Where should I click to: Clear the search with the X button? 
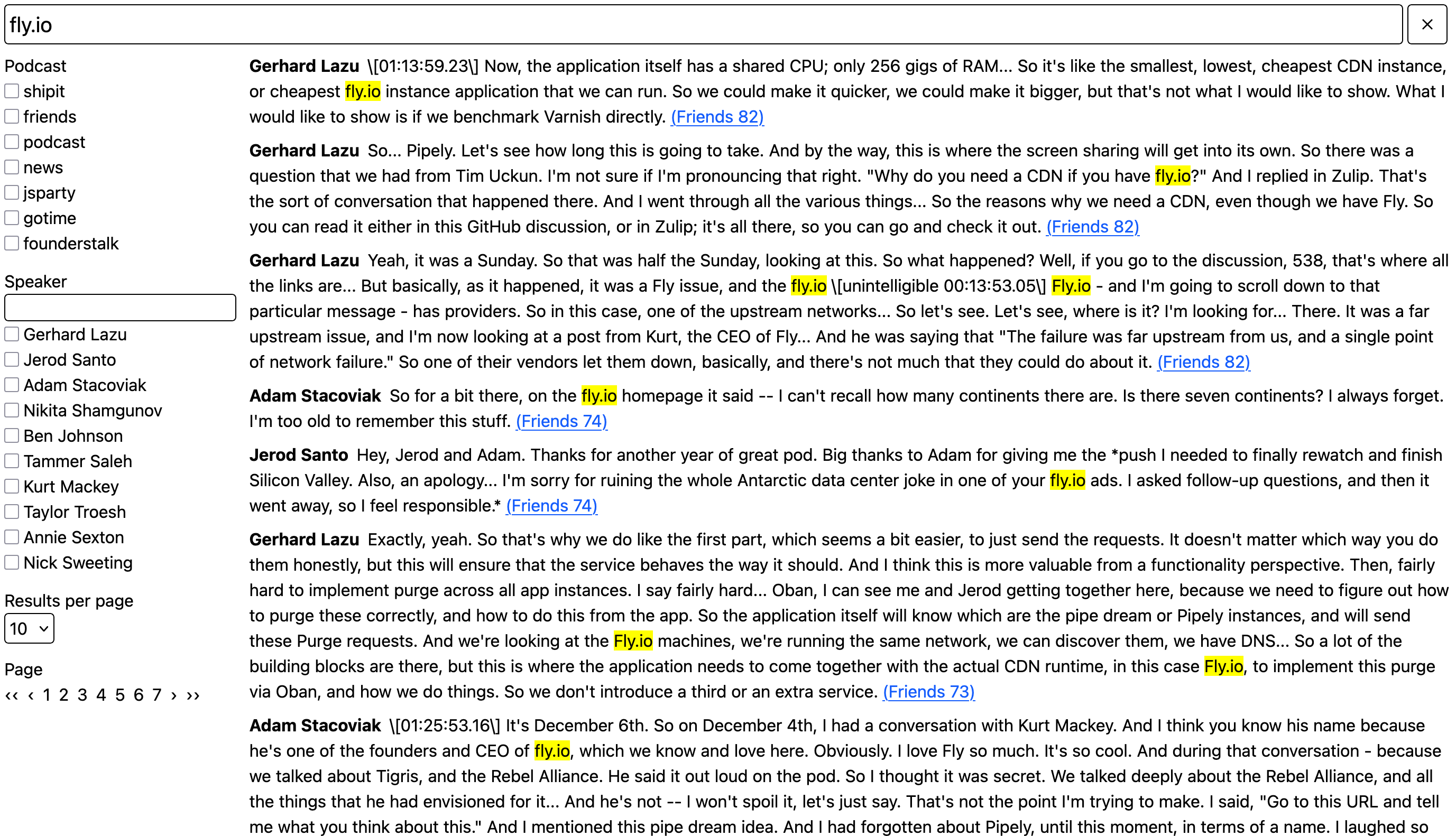coord(1427,24)
